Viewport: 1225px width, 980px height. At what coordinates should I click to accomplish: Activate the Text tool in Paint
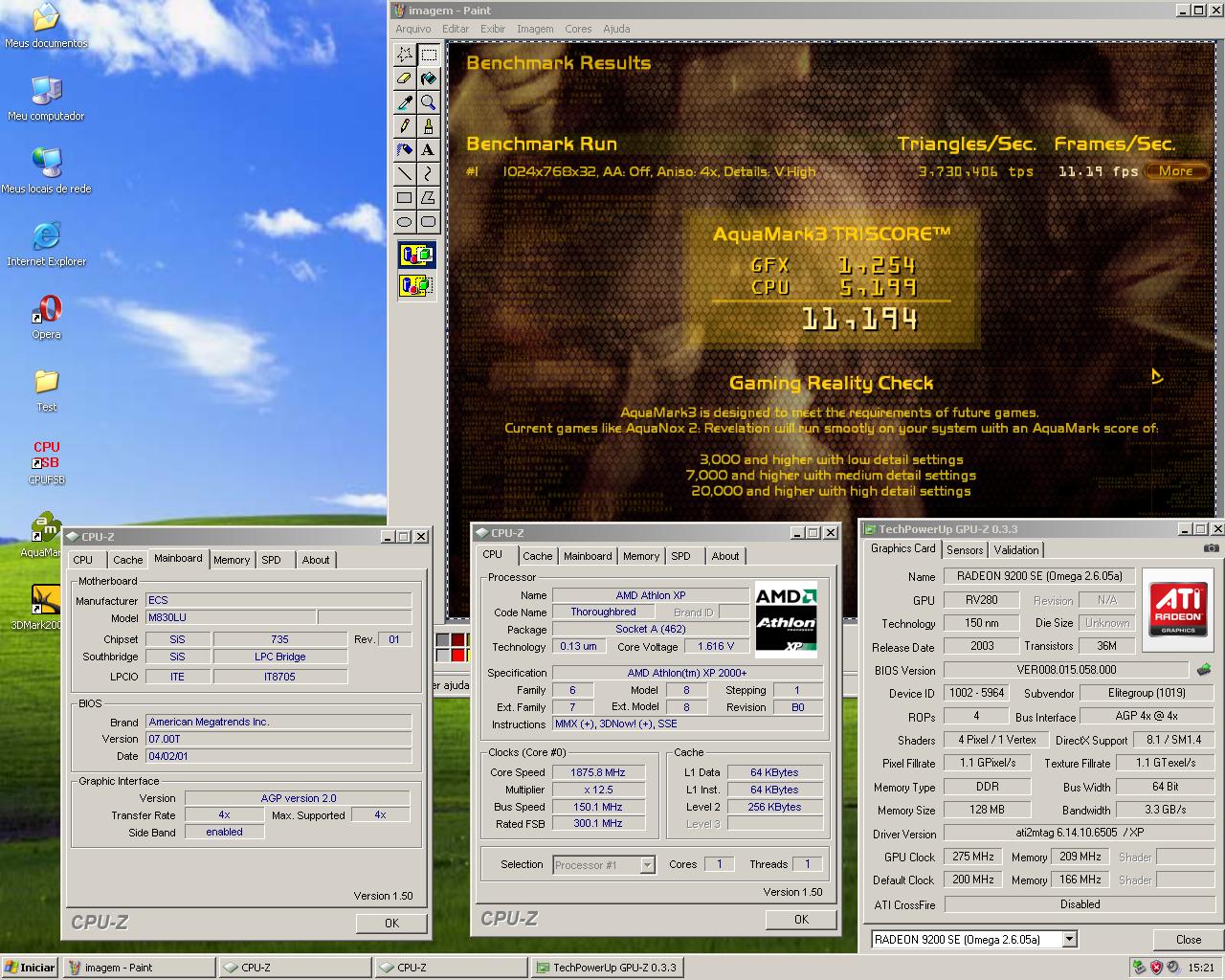click(428, 150)
